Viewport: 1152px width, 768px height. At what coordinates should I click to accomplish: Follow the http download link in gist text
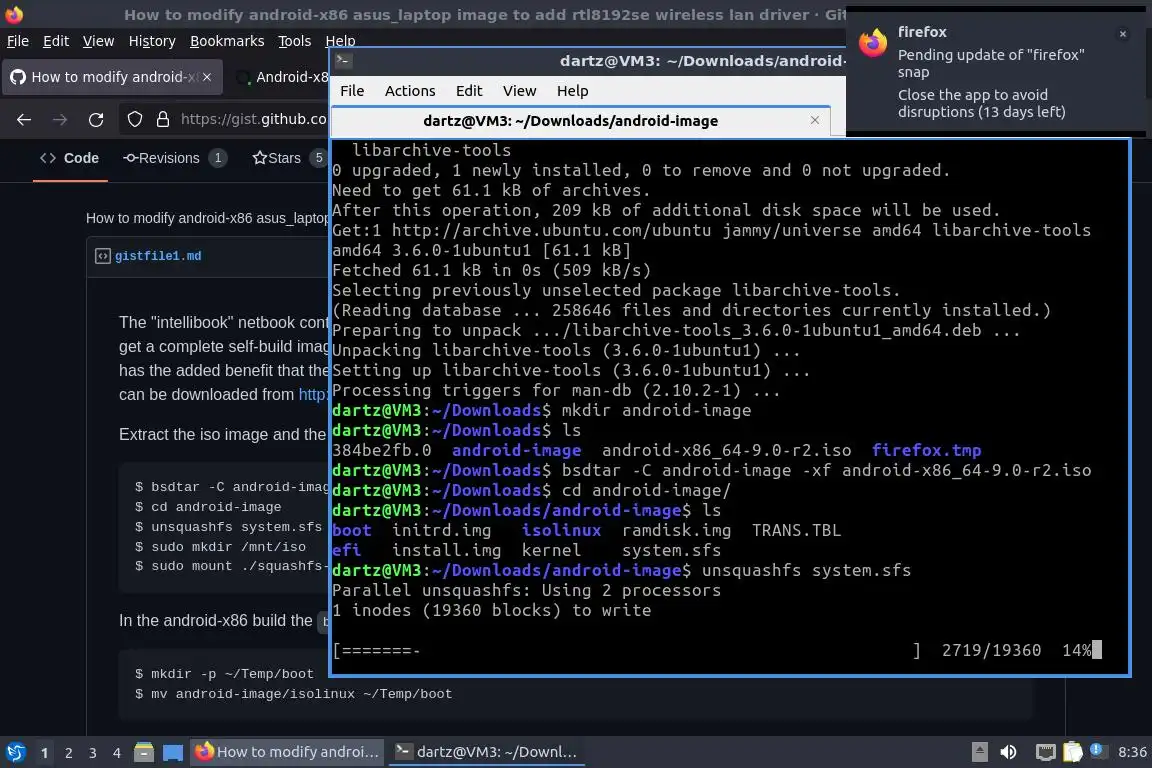pos(313,395)
